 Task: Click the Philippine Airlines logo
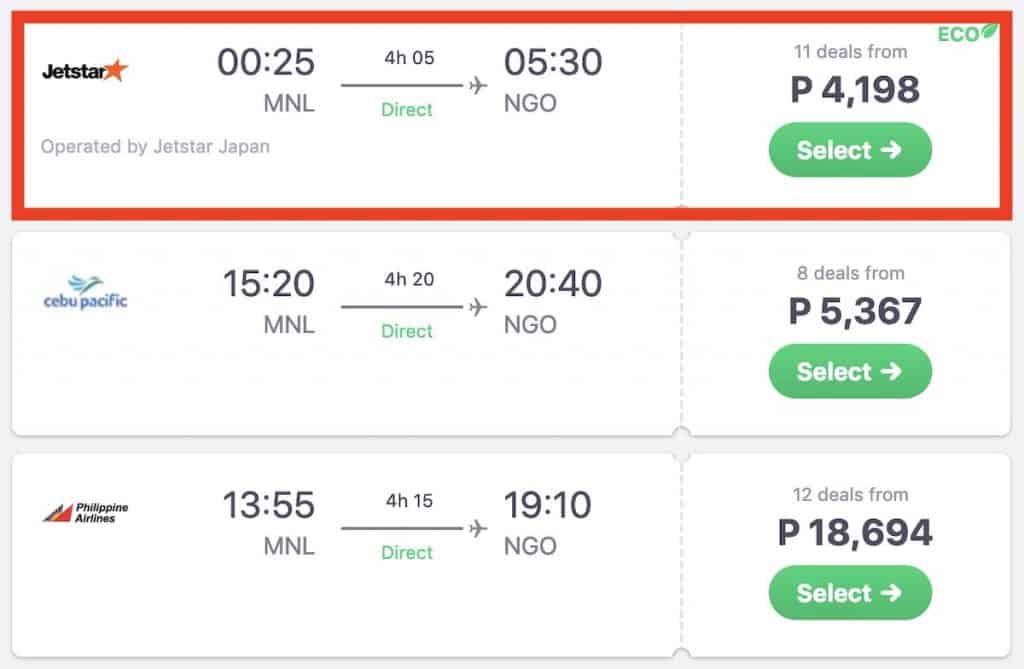pos(87,512)
